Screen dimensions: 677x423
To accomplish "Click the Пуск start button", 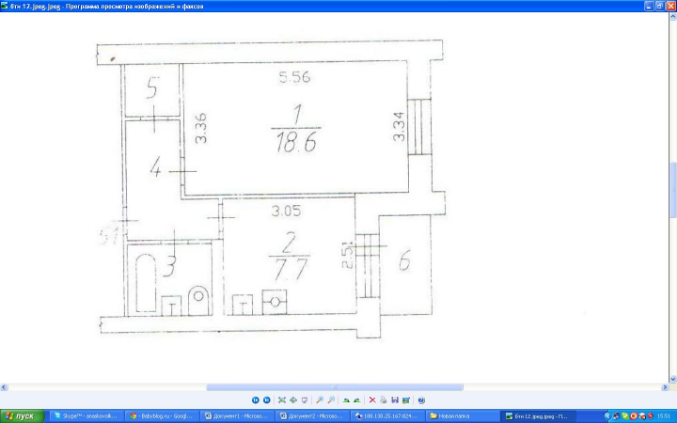I will 21,415.
